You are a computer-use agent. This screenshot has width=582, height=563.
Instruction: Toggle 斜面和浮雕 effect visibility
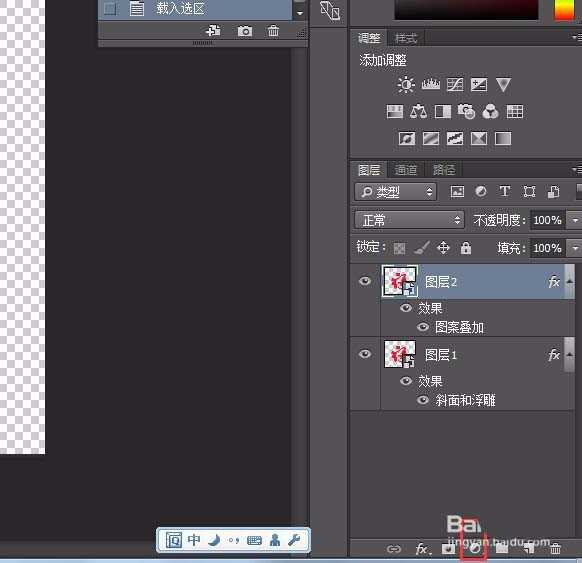[423, 400]
